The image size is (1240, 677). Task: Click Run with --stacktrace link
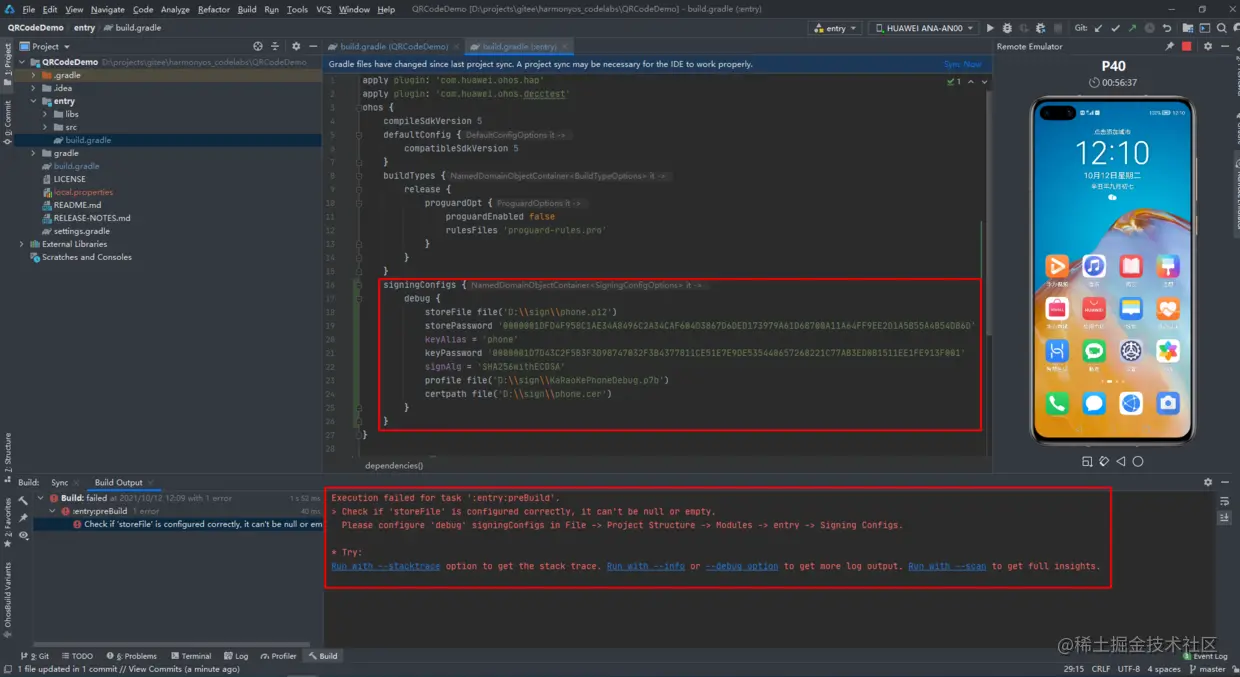386,566
